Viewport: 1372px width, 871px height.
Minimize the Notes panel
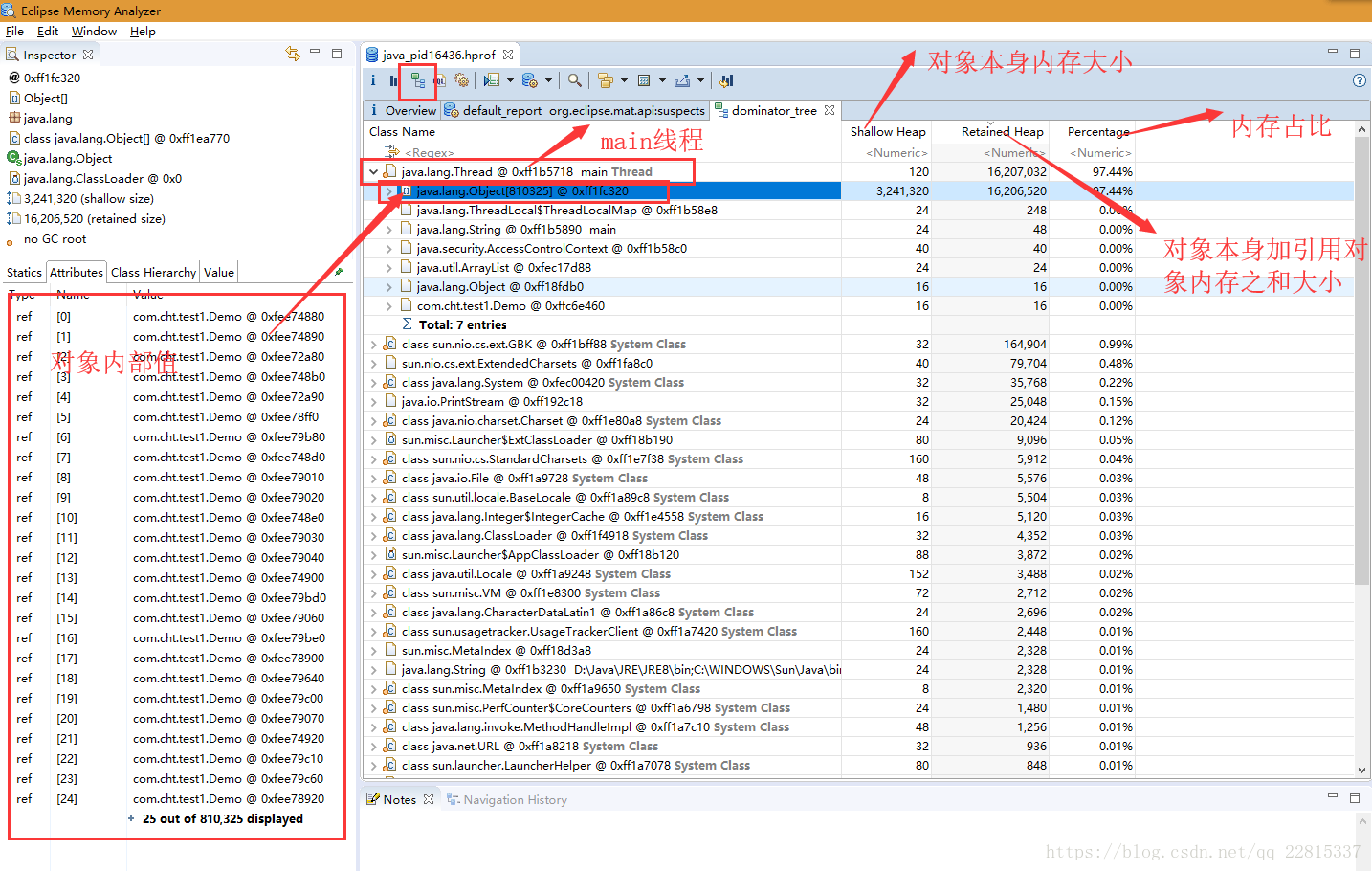click(1333, 796)
